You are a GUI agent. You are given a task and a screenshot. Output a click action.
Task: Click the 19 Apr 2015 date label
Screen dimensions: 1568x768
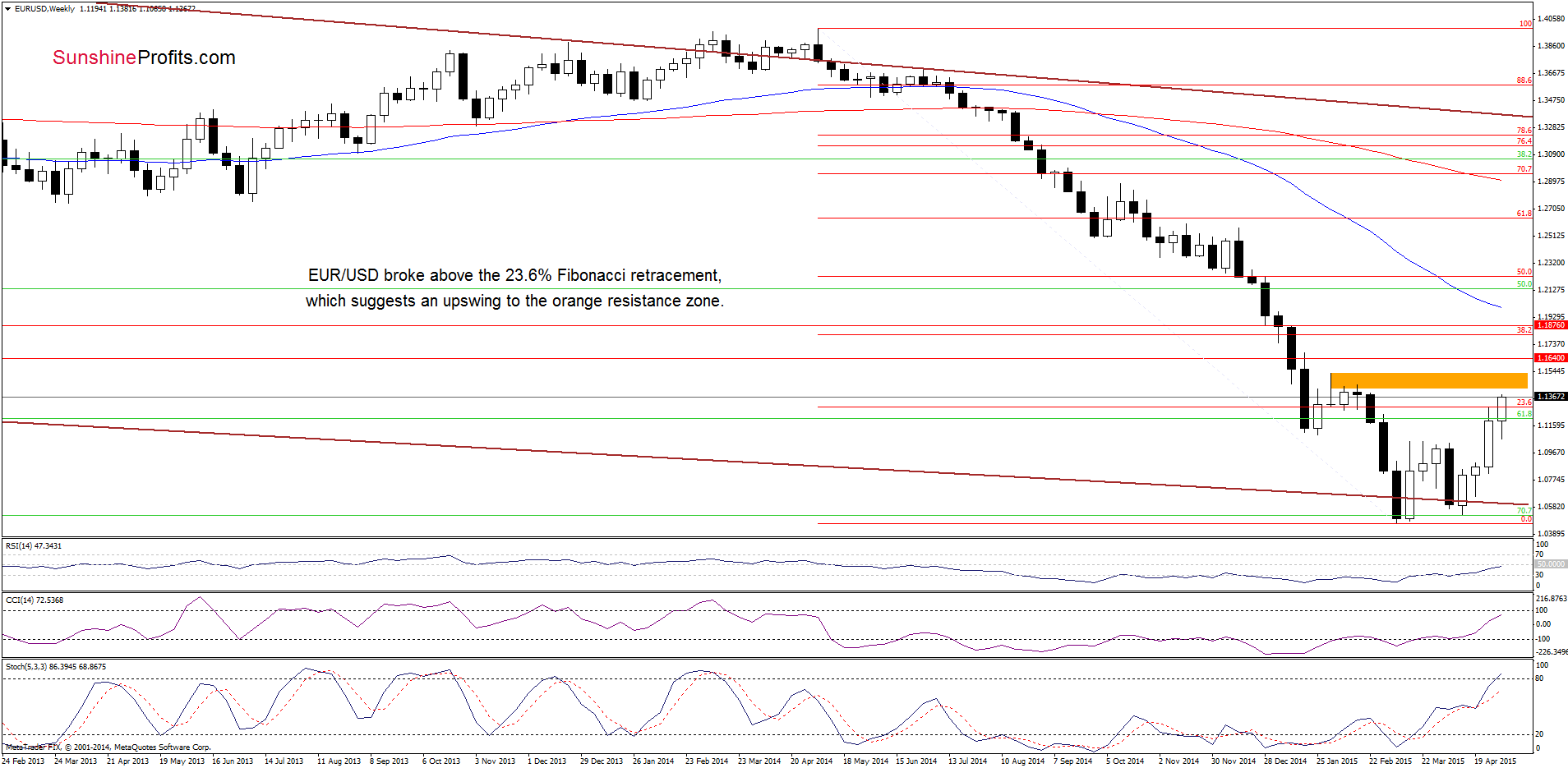[x=1495, y=761]
